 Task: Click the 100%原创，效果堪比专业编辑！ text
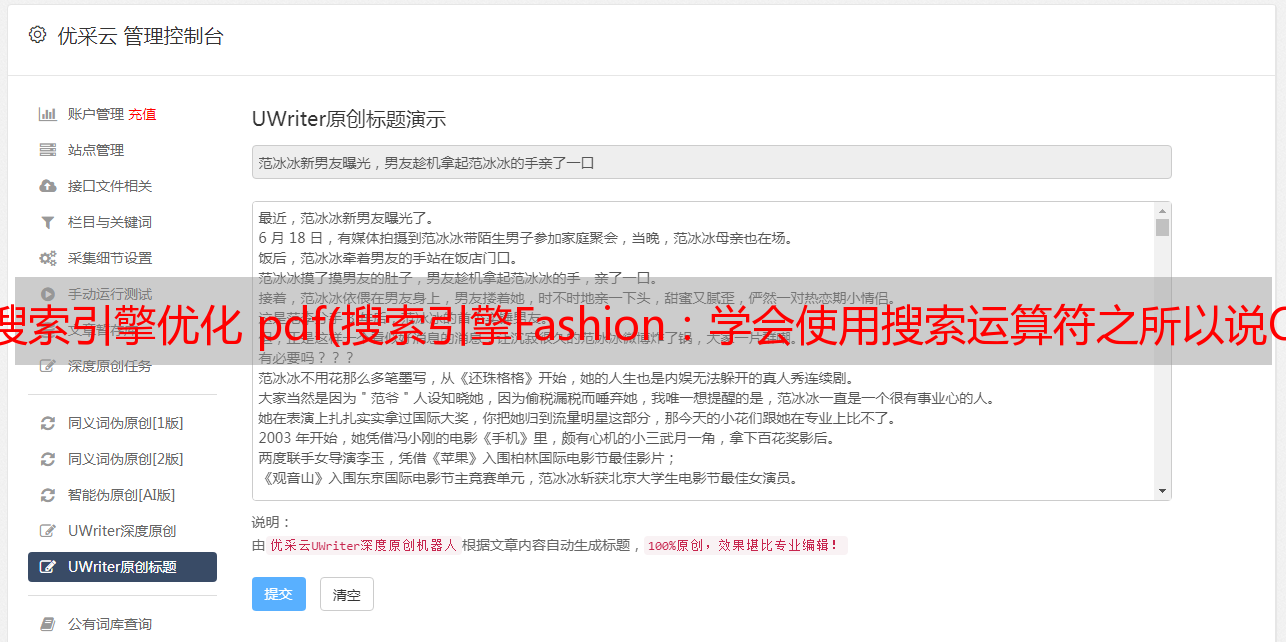745,546
